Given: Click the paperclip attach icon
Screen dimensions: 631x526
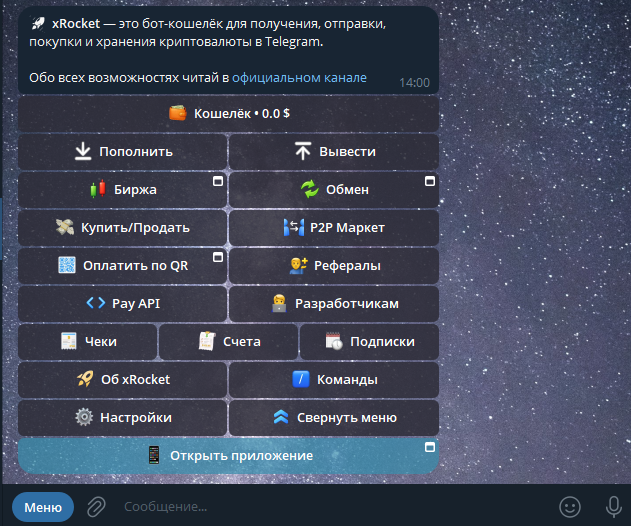Looking at the screenshot, I should (97, 507).
